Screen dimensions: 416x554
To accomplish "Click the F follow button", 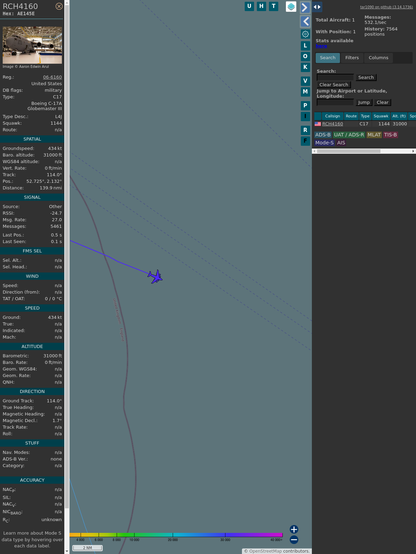I will pos(305,141).
